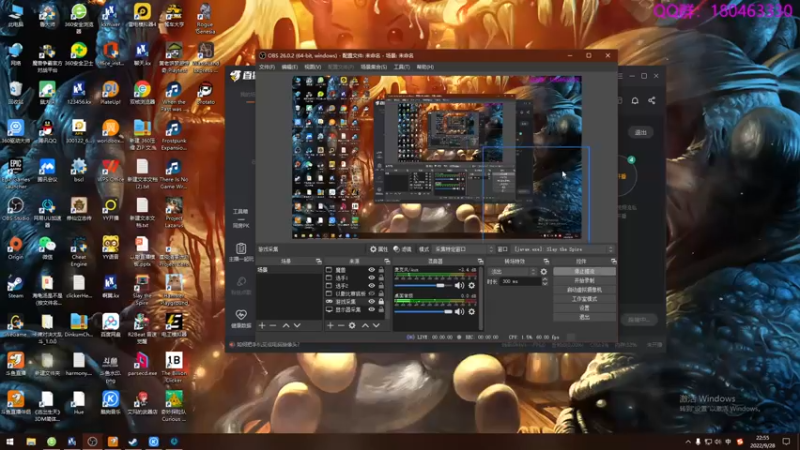Open the window dropdown showing Slay the Spire
This screenshot has height=450, width=800.
(563, 249)
